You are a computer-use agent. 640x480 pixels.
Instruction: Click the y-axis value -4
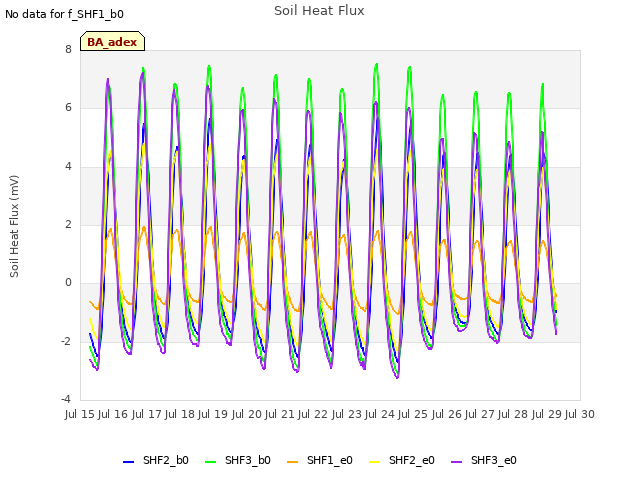[x=66, y=399]
